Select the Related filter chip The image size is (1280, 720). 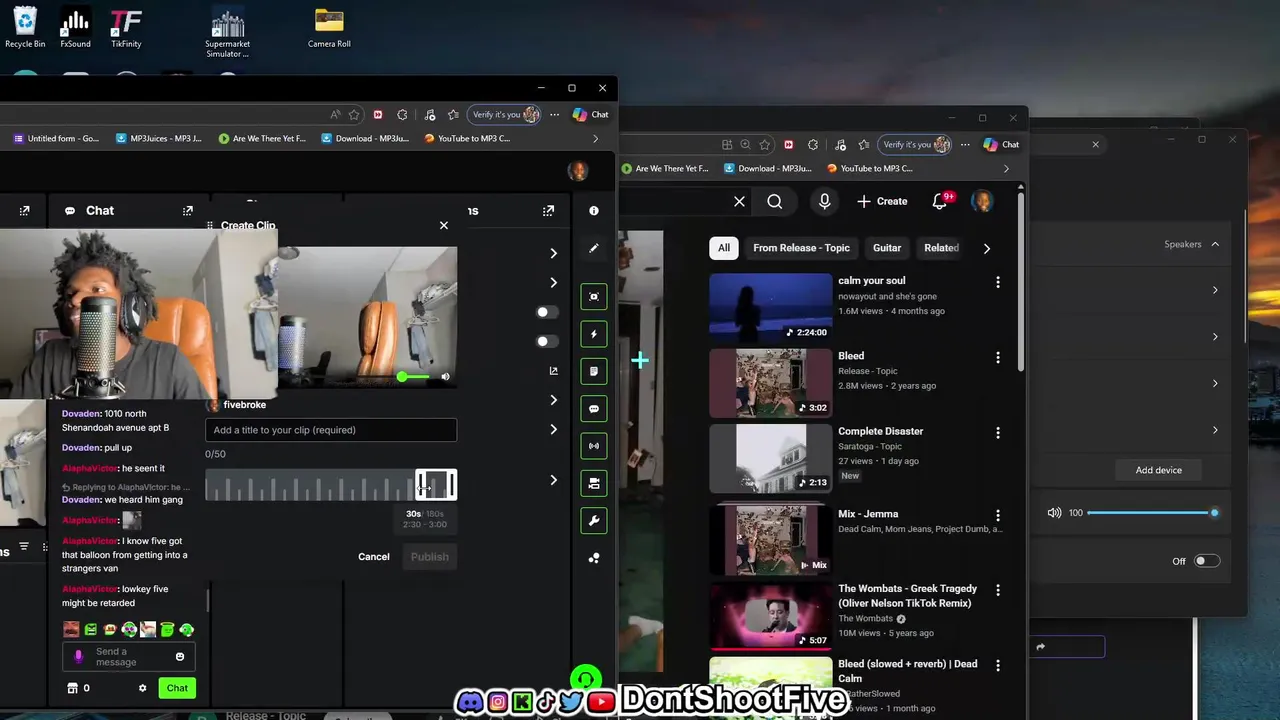[x=941, y=248]
